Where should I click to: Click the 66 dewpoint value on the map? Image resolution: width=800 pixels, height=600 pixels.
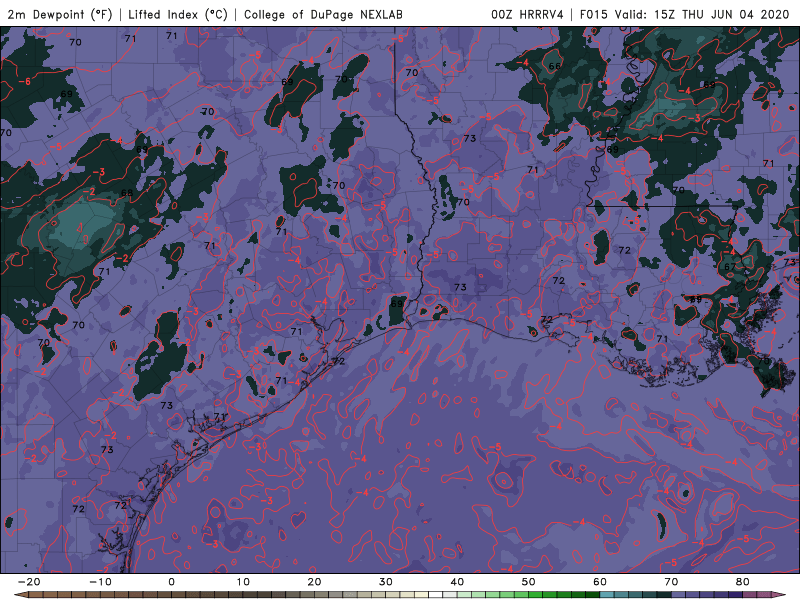point(555,66)
